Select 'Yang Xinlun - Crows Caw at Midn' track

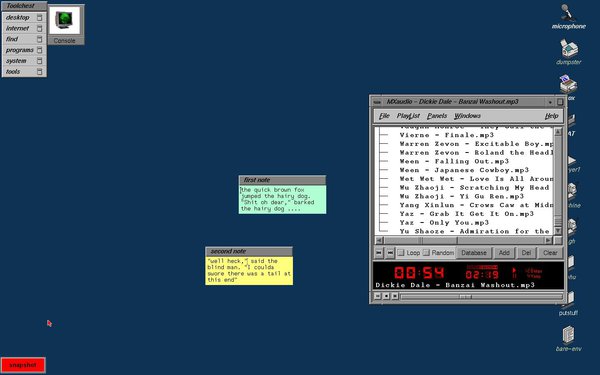pyautogui.click(x=476, y=205)
